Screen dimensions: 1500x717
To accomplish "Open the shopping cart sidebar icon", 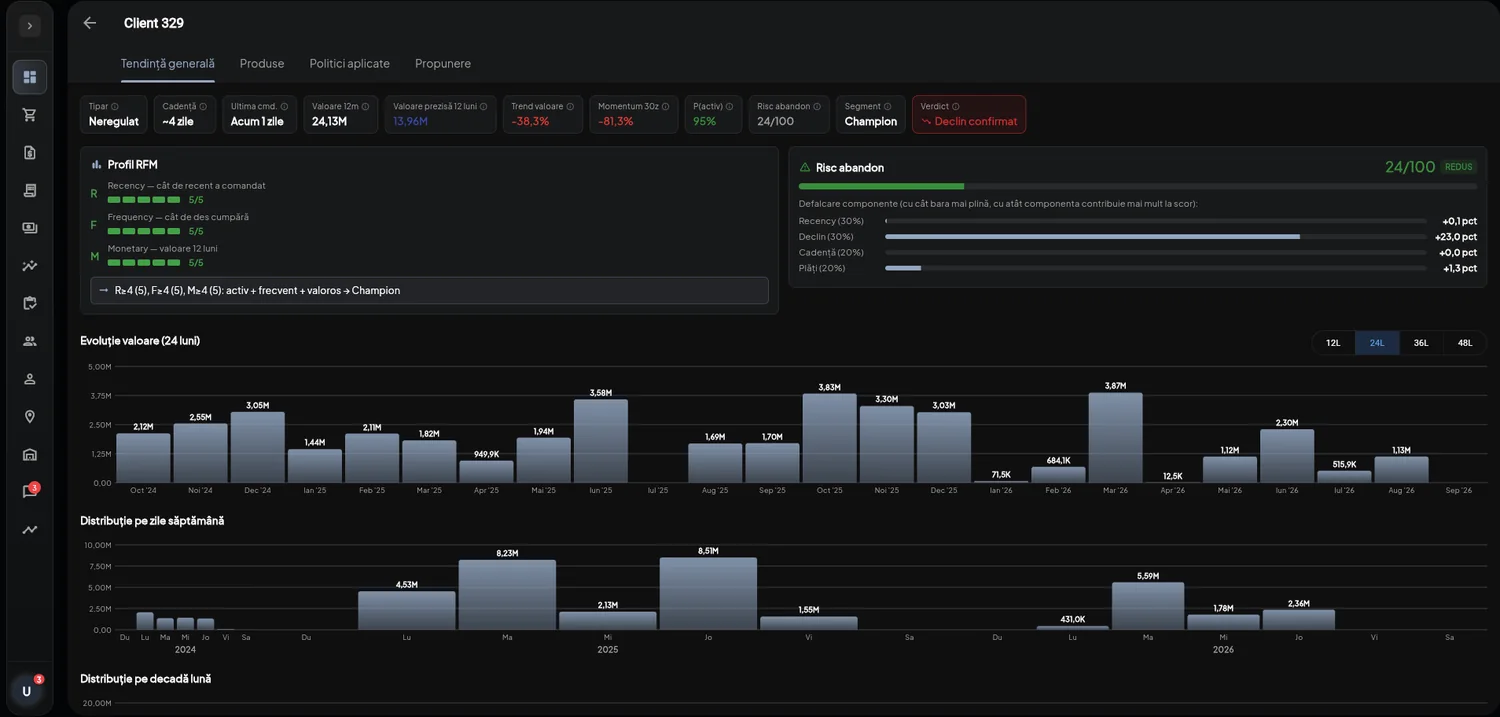I will [30, 115].
